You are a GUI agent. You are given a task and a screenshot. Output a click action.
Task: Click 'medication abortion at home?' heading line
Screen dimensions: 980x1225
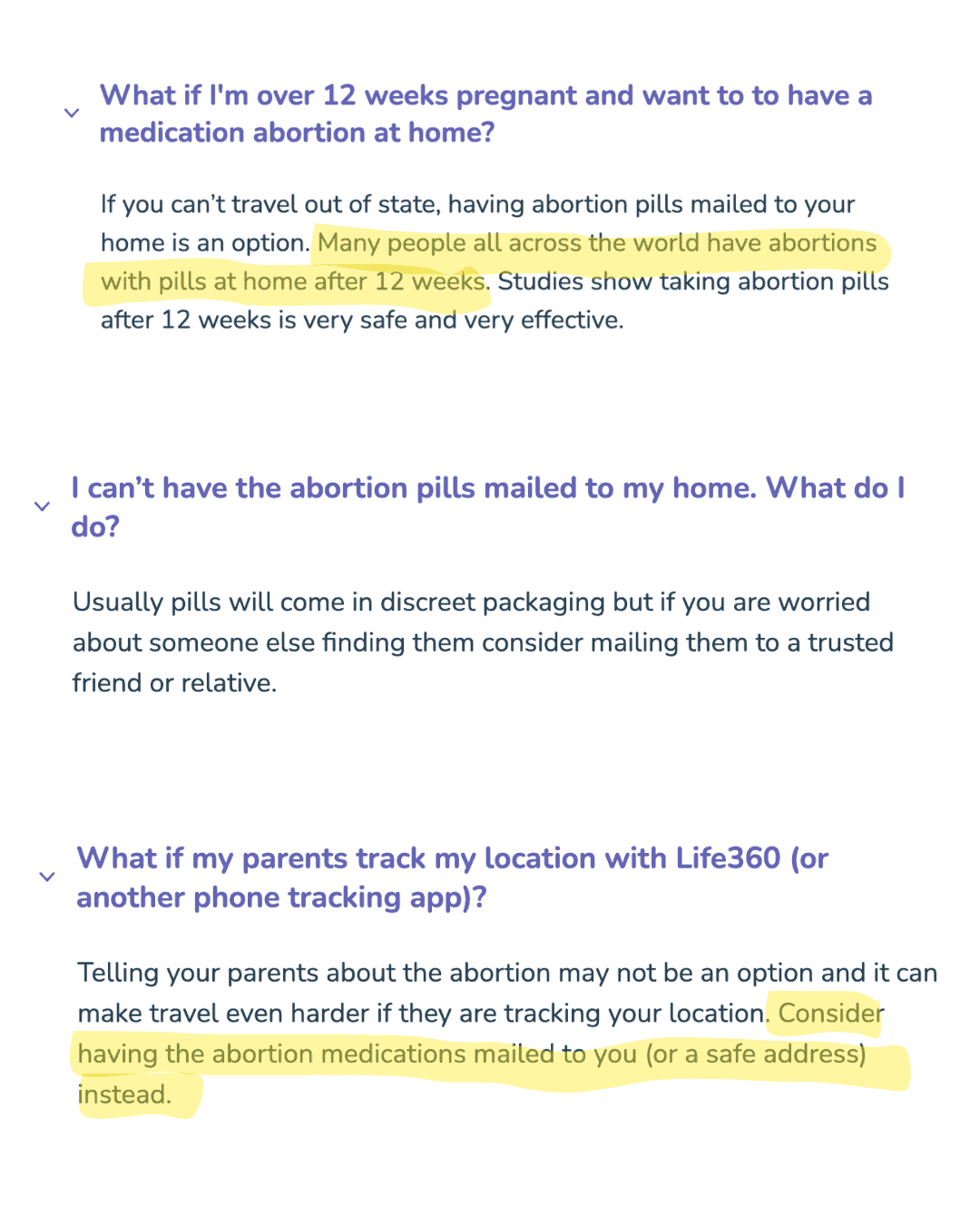coord(297,133)
